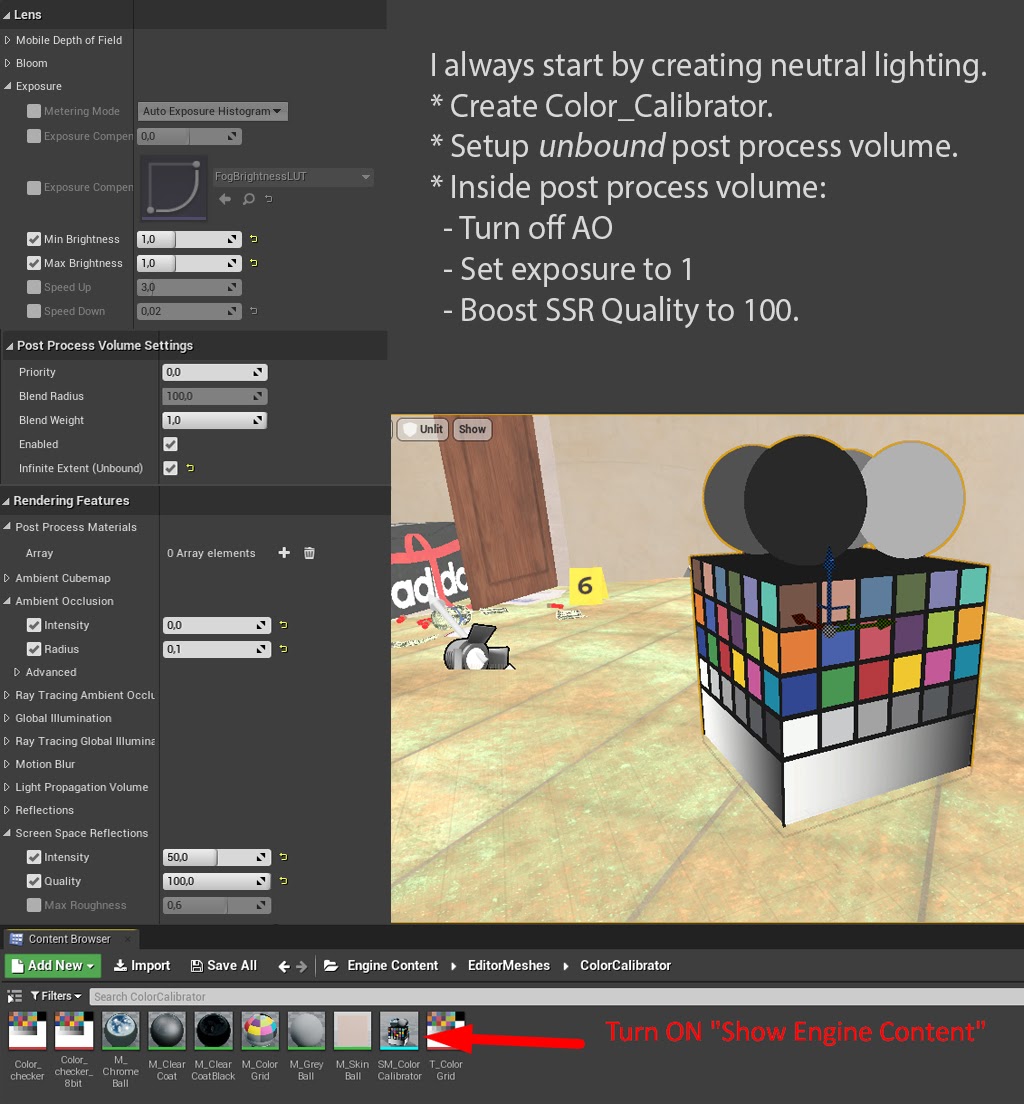
Task: Select M_ChromeBall material asset
Action: [x=120, y=1030]
